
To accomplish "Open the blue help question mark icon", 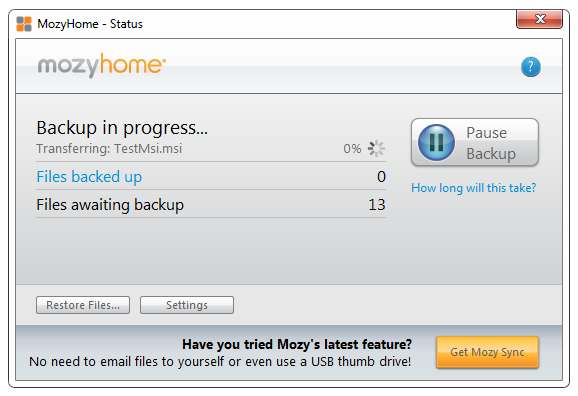I will click(531, 67).
